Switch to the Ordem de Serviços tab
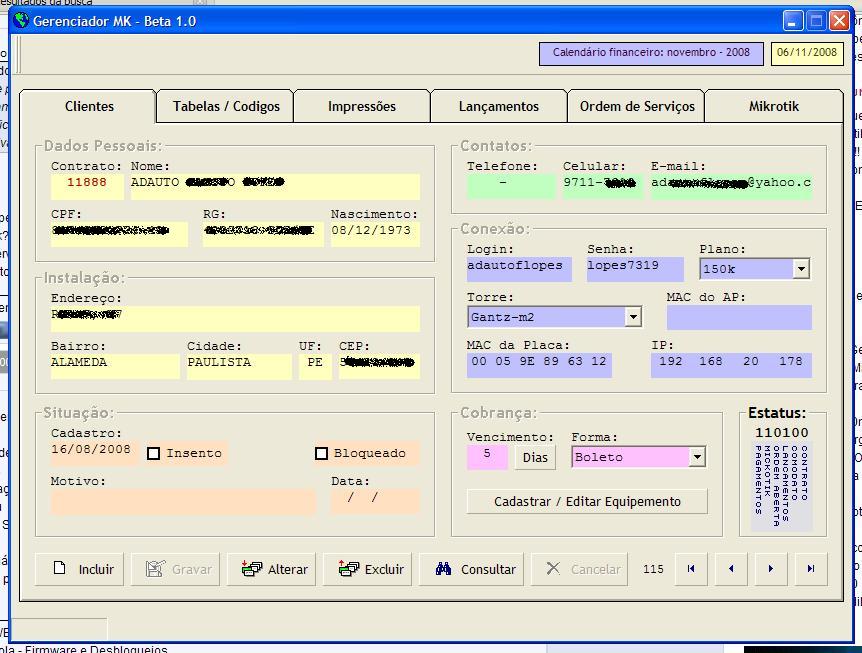 (x=637, y=106)
